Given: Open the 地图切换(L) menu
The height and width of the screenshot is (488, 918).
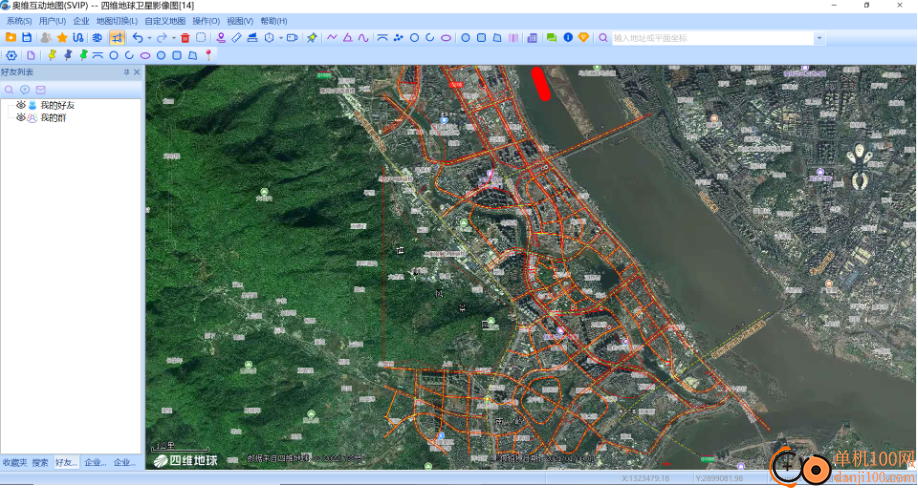Looking at the screenshot, I should click(x=117, y=21).
